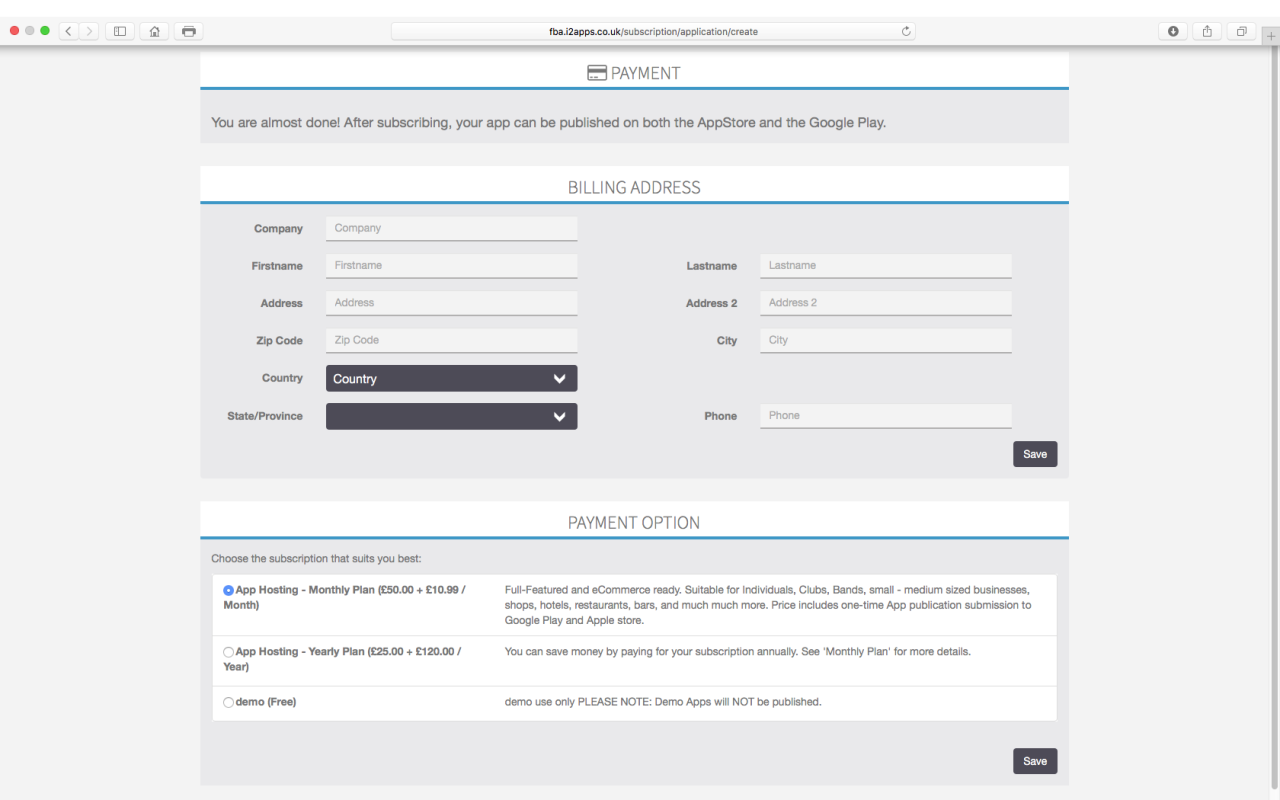Image resolution: width=1280 pixels, height=800 pixels.
Task: Show all tabs overview icon
Action: pos(1241,31)
